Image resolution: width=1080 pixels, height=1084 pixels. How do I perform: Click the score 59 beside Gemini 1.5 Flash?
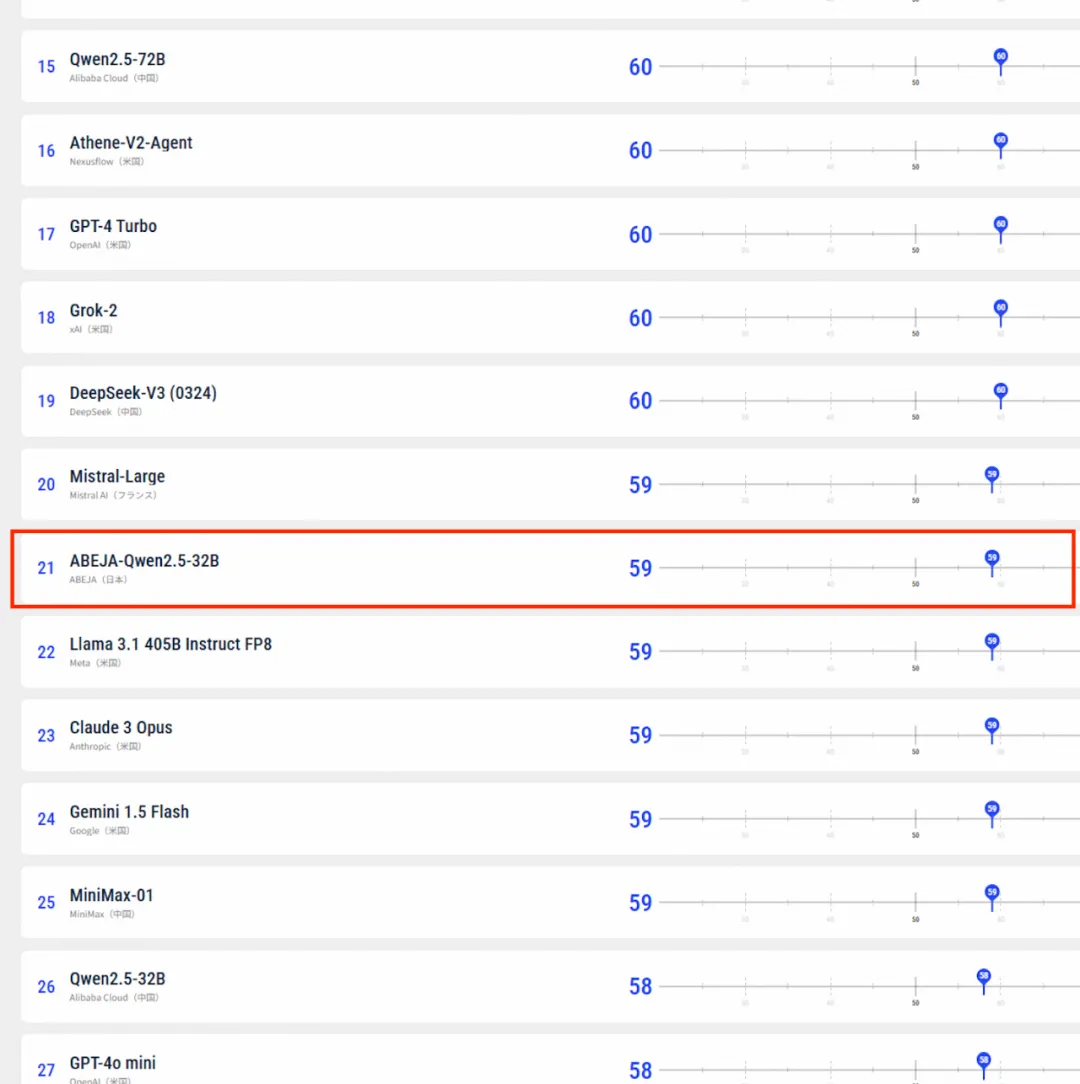tap(640, 820)
